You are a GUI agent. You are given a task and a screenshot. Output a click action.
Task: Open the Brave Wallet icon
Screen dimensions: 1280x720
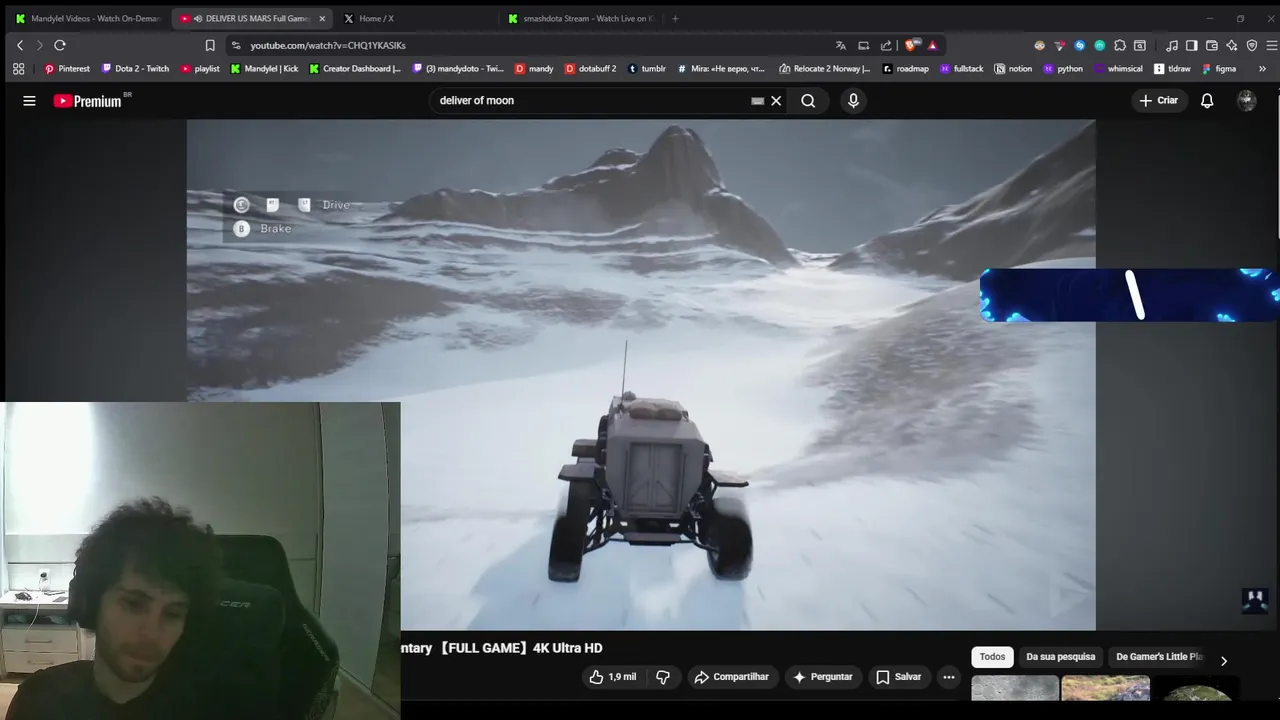coord(1212,45)
